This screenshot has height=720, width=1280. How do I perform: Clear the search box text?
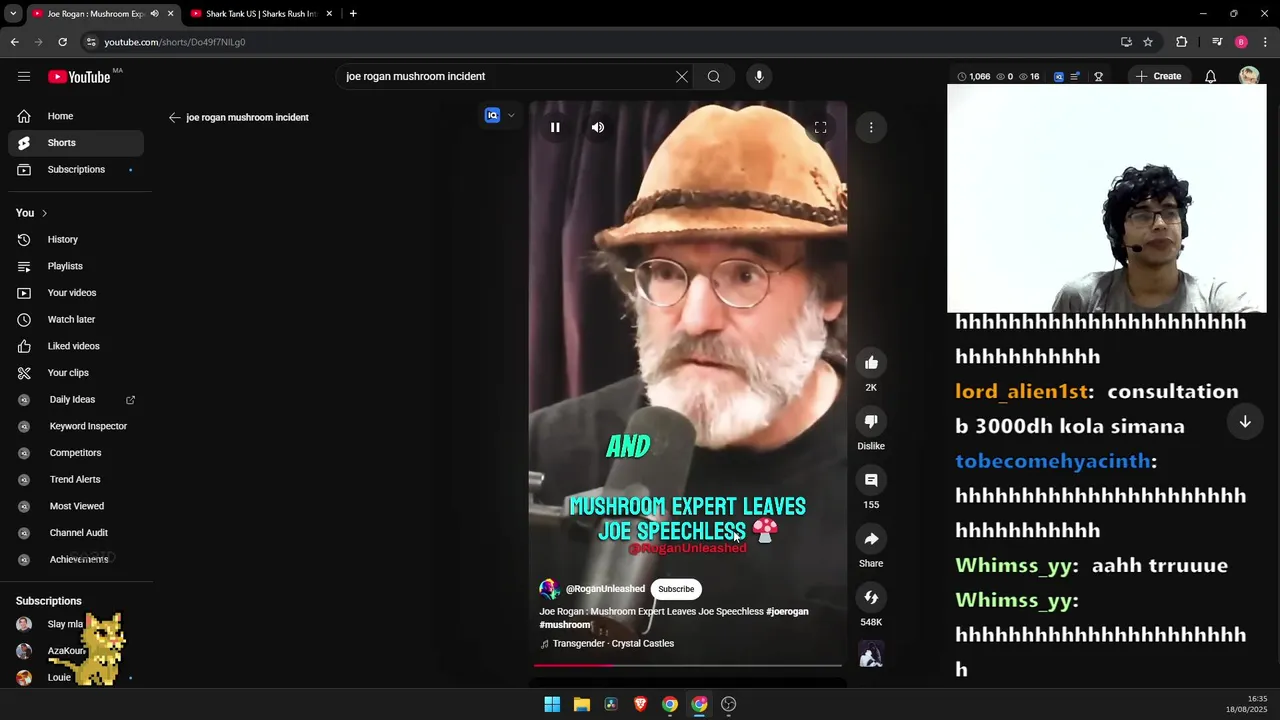682,76
